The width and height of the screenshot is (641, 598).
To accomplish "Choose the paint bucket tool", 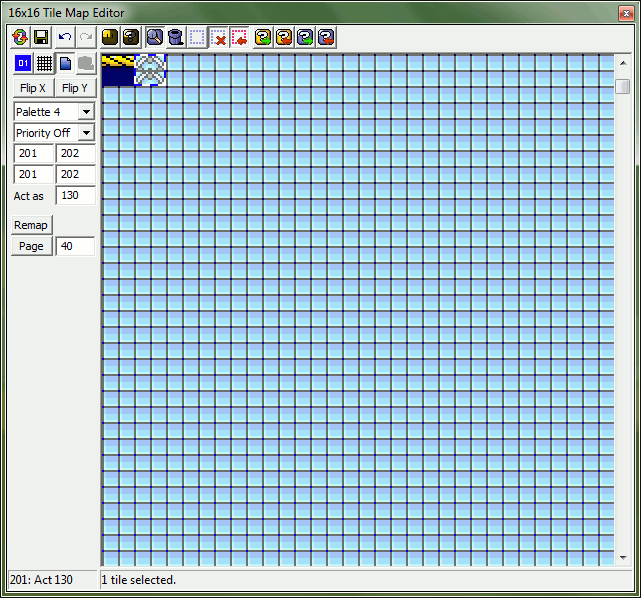I will pyautogui.click(x=176, y=37).
